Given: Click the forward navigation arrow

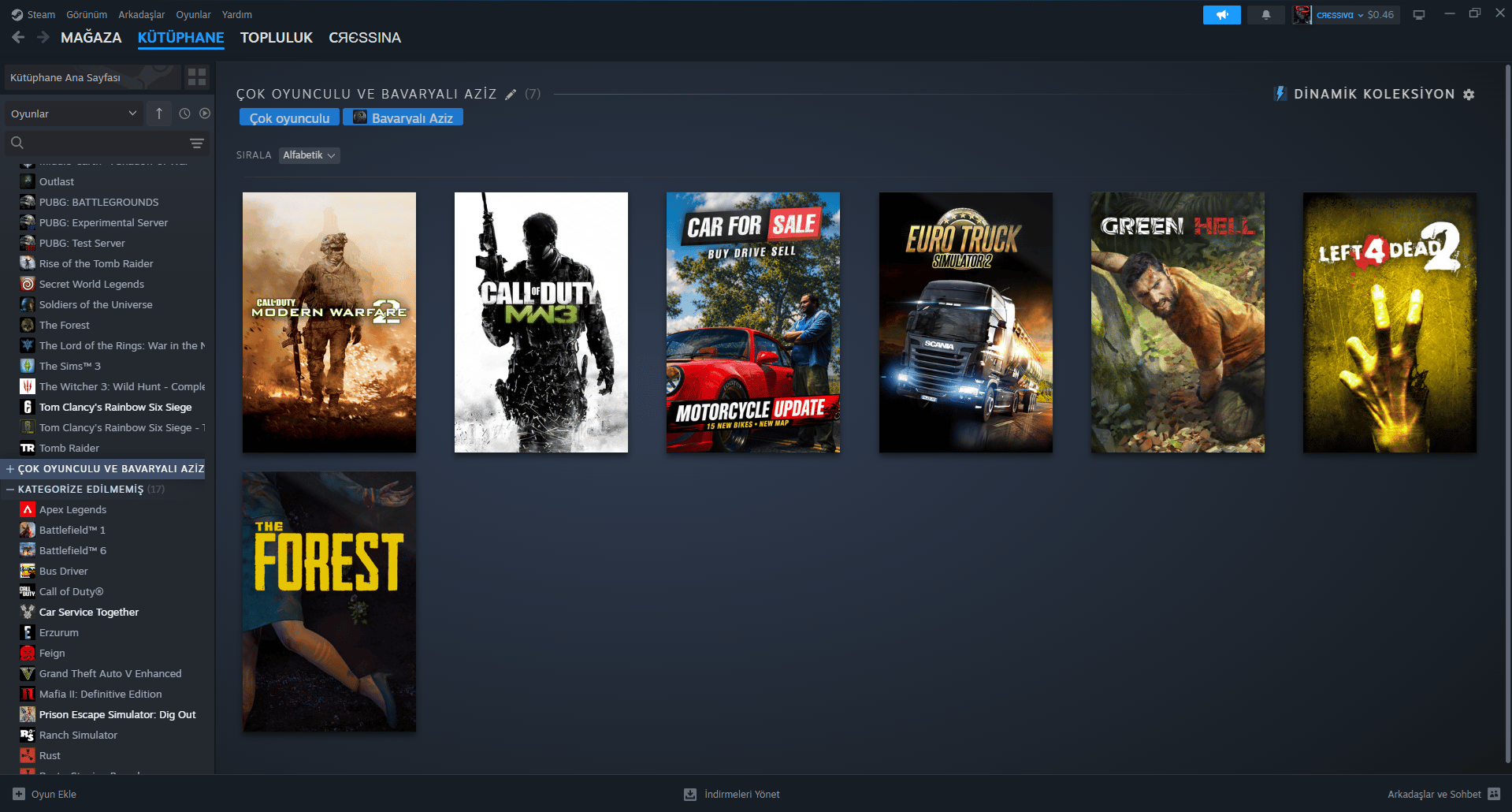Looking at the screenshot, I should tap(43, 37).
